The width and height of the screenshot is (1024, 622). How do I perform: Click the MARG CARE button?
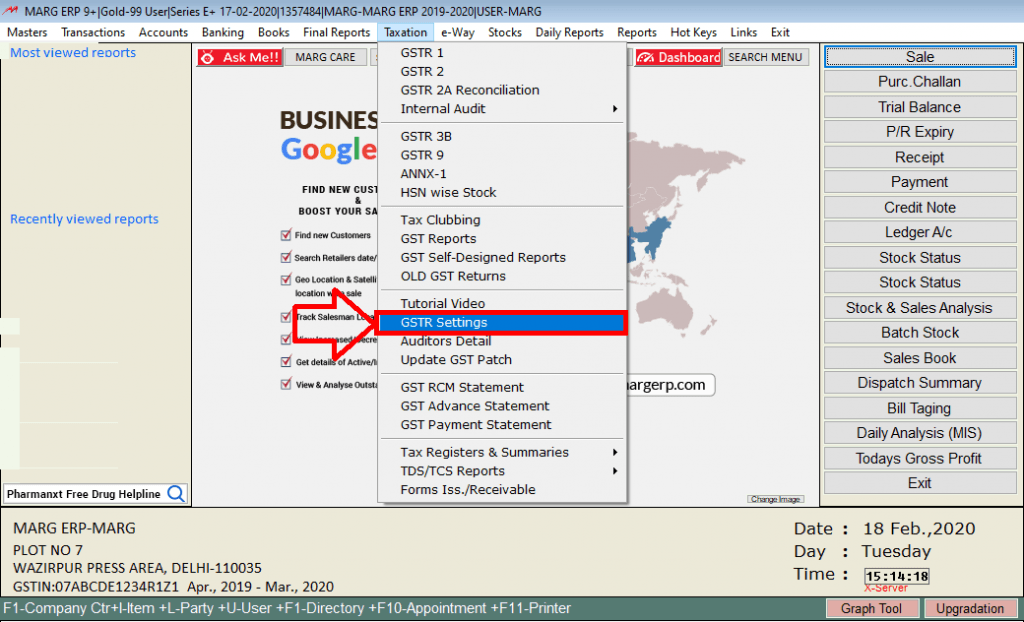pyautogui.click(x=325, y=57)
